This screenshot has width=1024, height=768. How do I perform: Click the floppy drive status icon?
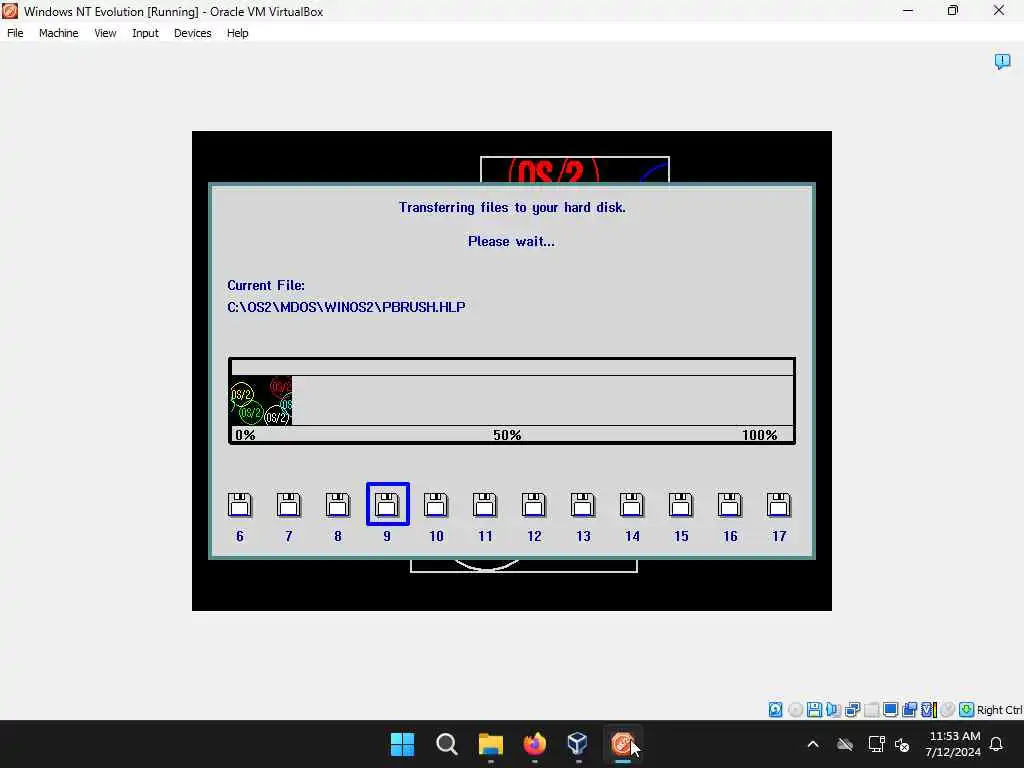coord(814,710)
